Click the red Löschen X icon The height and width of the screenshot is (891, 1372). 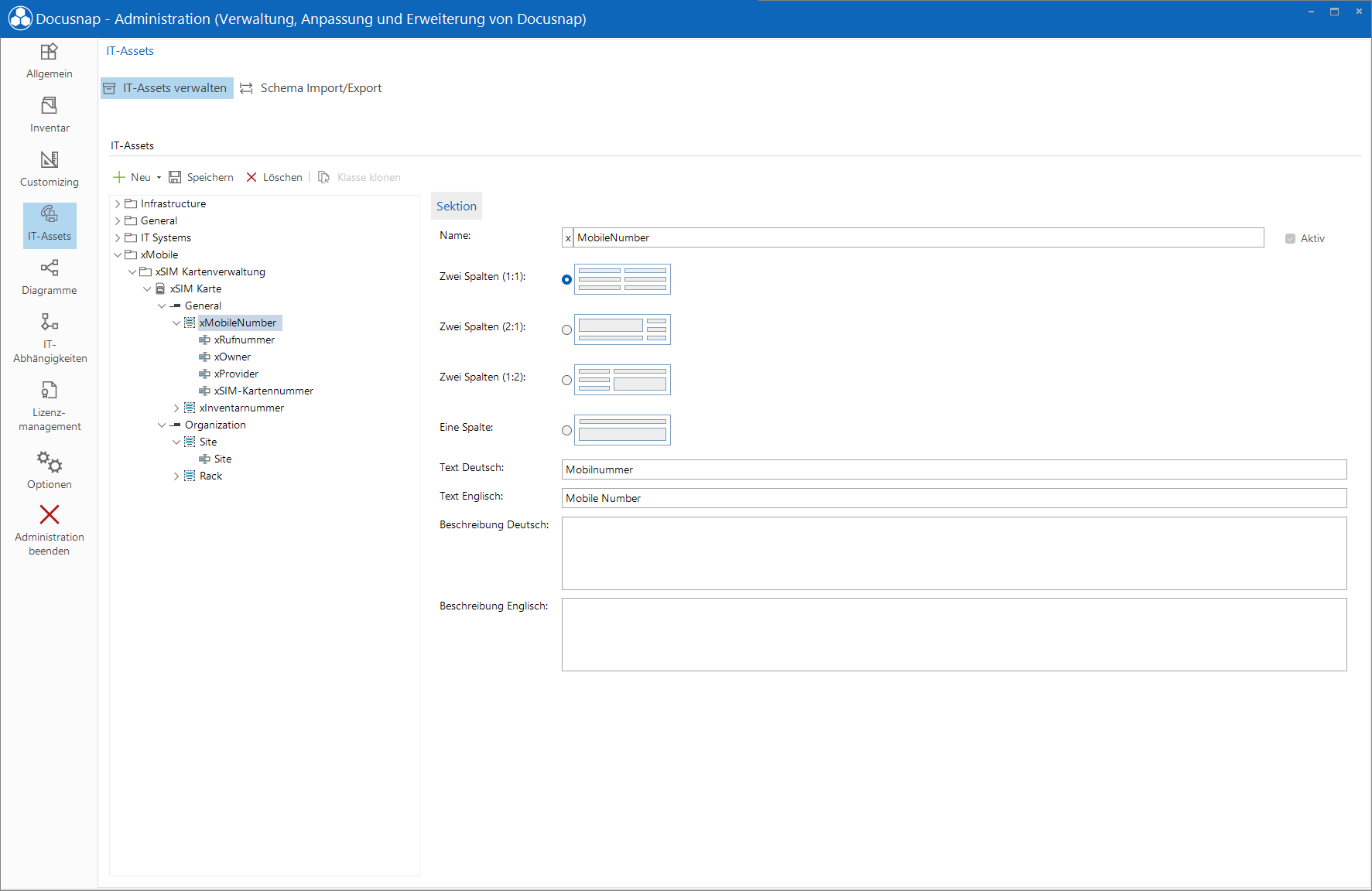[x=251, y=177]
